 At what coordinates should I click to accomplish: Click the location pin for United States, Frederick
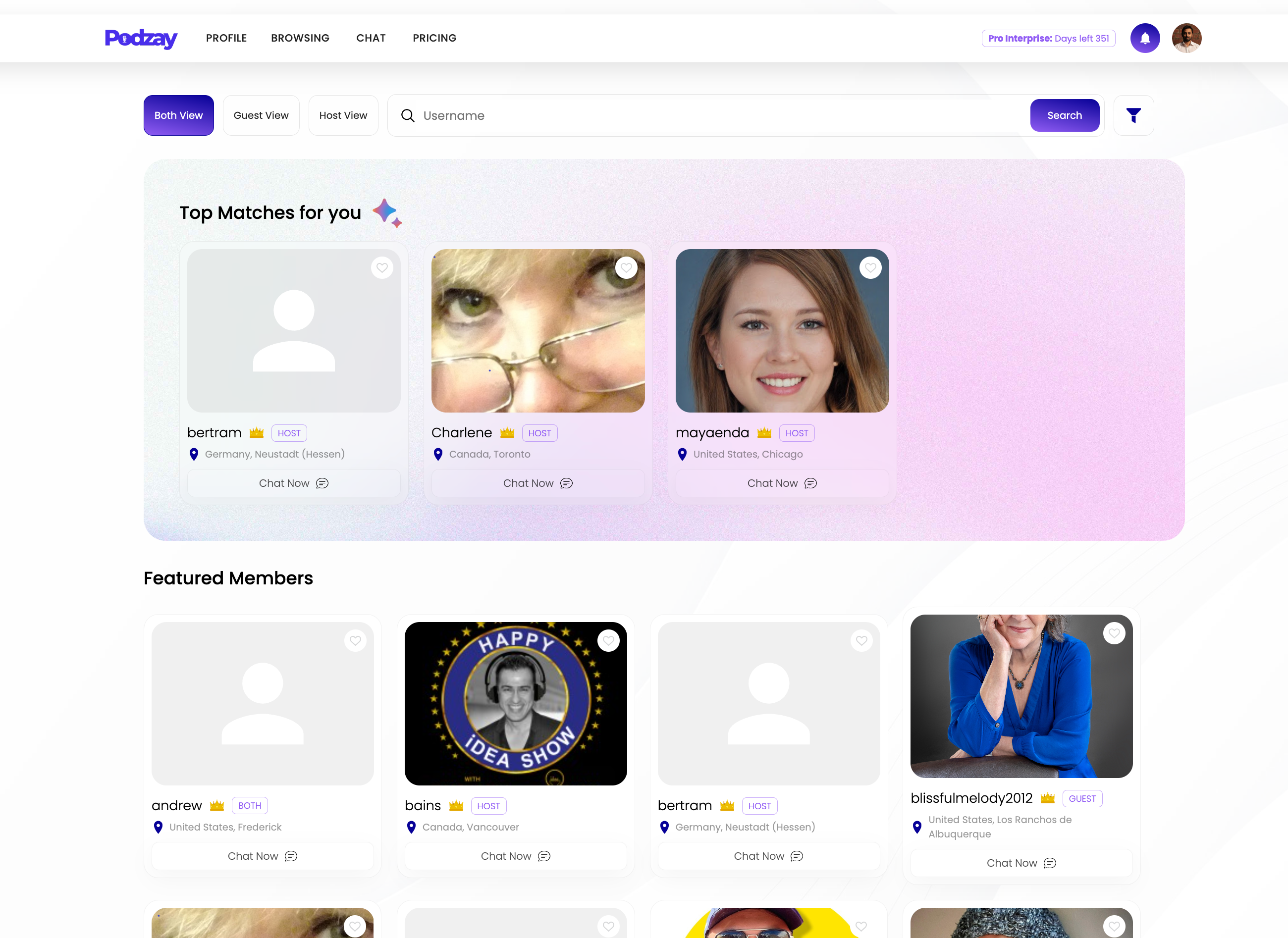[x=158, y=827]
